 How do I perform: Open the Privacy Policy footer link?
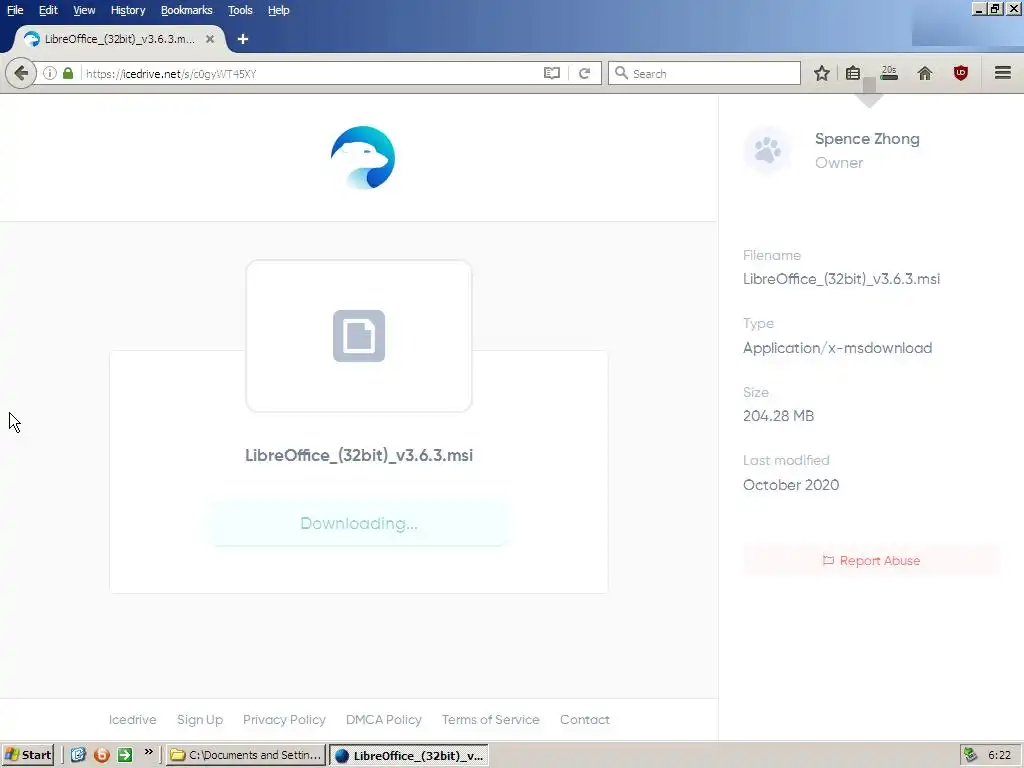[x=284, y=720]
